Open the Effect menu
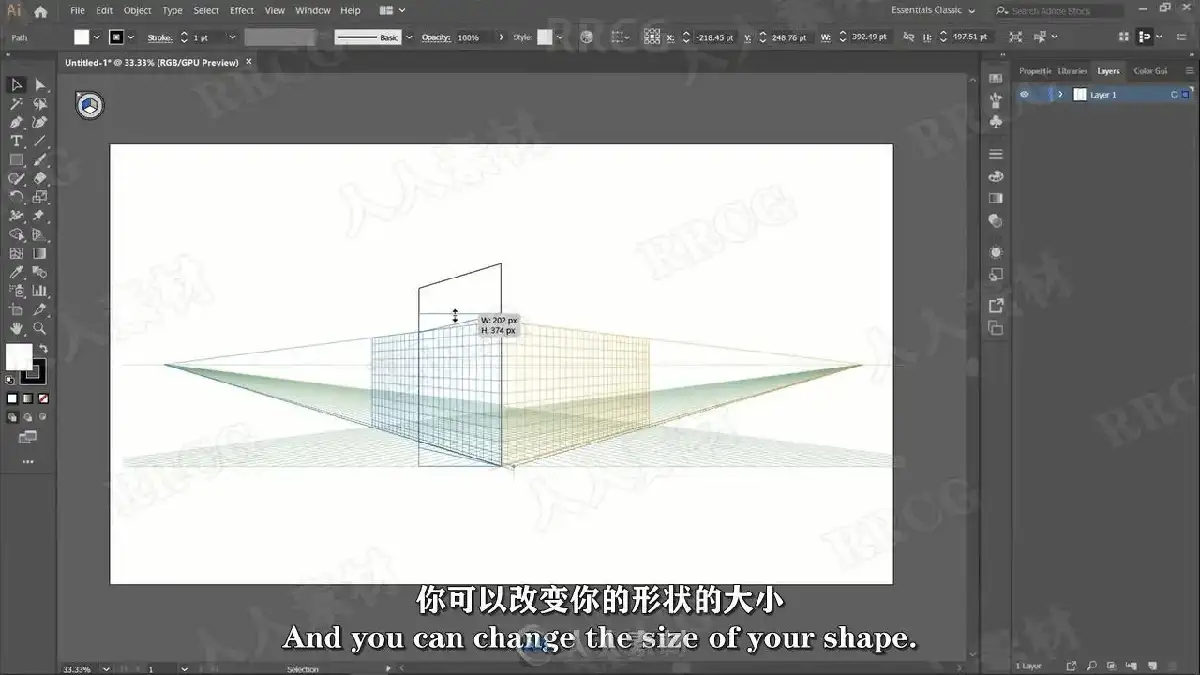 pos(242,10)
